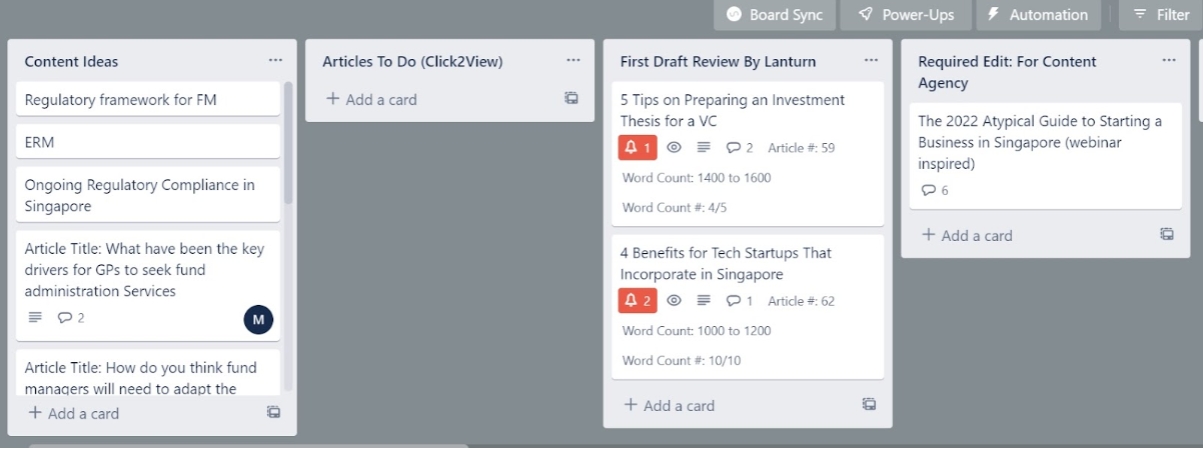Click red notification badge 1 on Article 59 card

click(x=638, y=148)
